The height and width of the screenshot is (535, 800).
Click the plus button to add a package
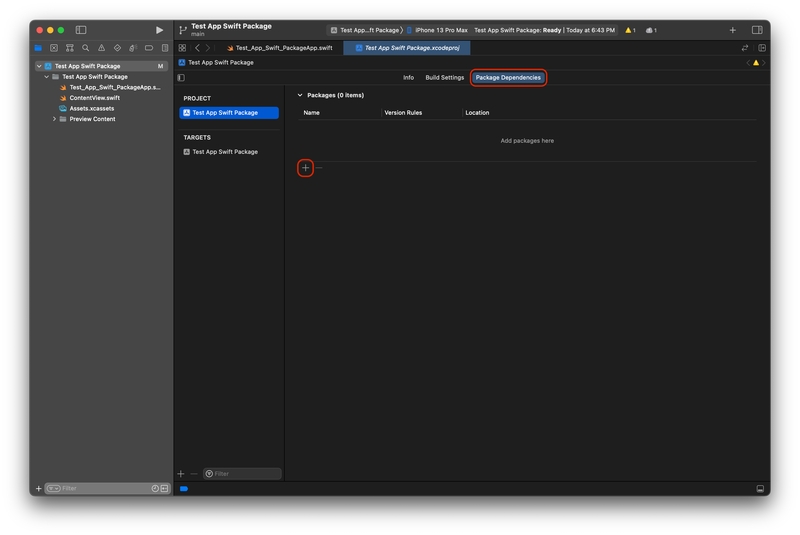pos(306,168)
